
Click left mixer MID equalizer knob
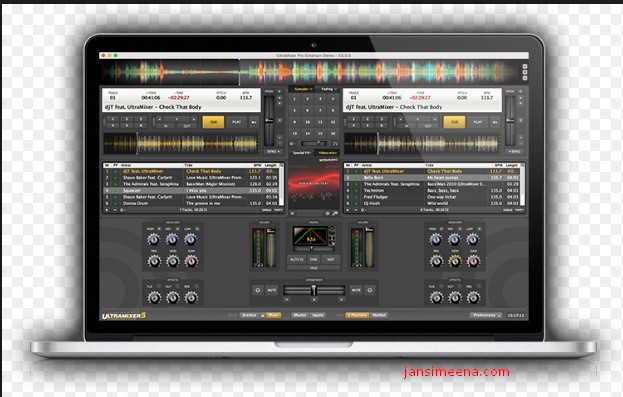pyautogui.click(x=172, y=239)
